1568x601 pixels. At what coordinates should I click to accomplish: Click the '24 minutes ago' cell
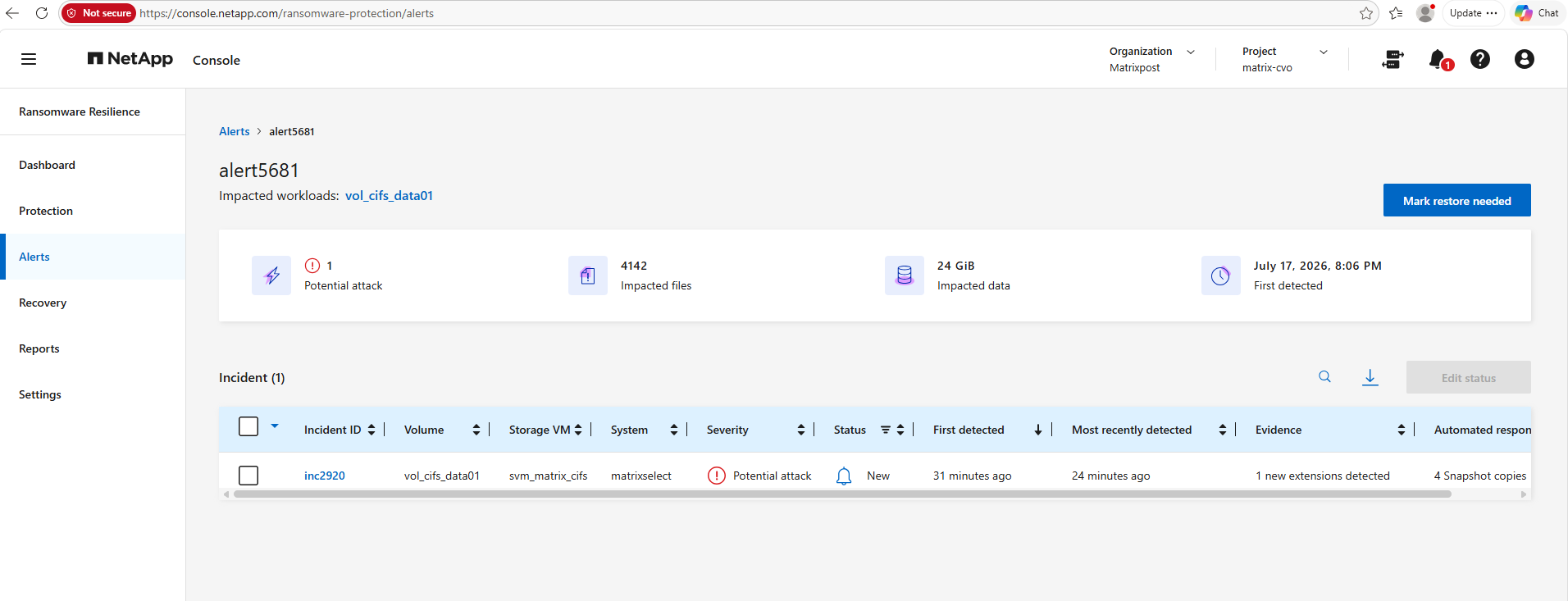tap(1111, 476)
